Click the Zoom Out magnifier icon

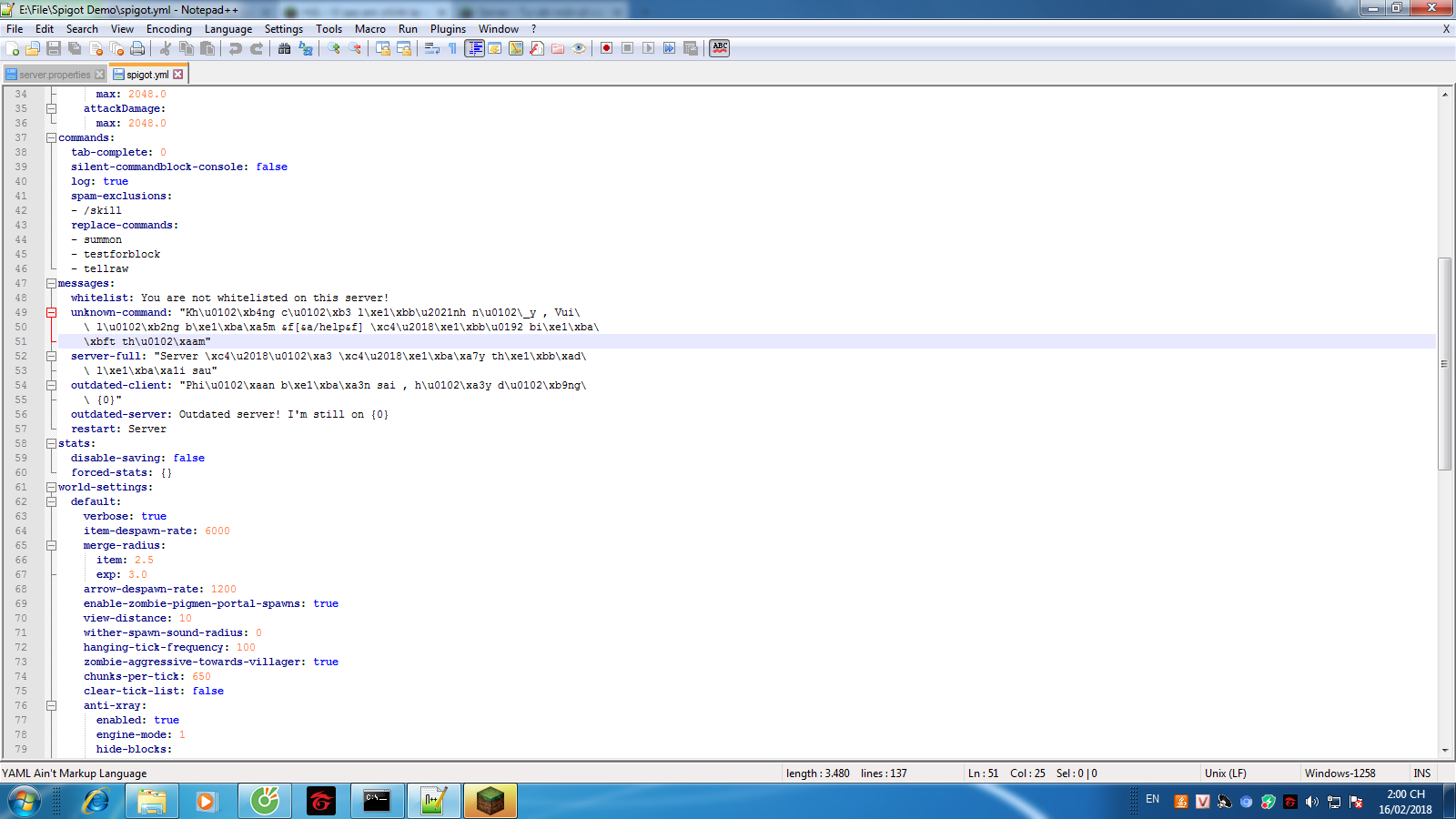[355, 48]
